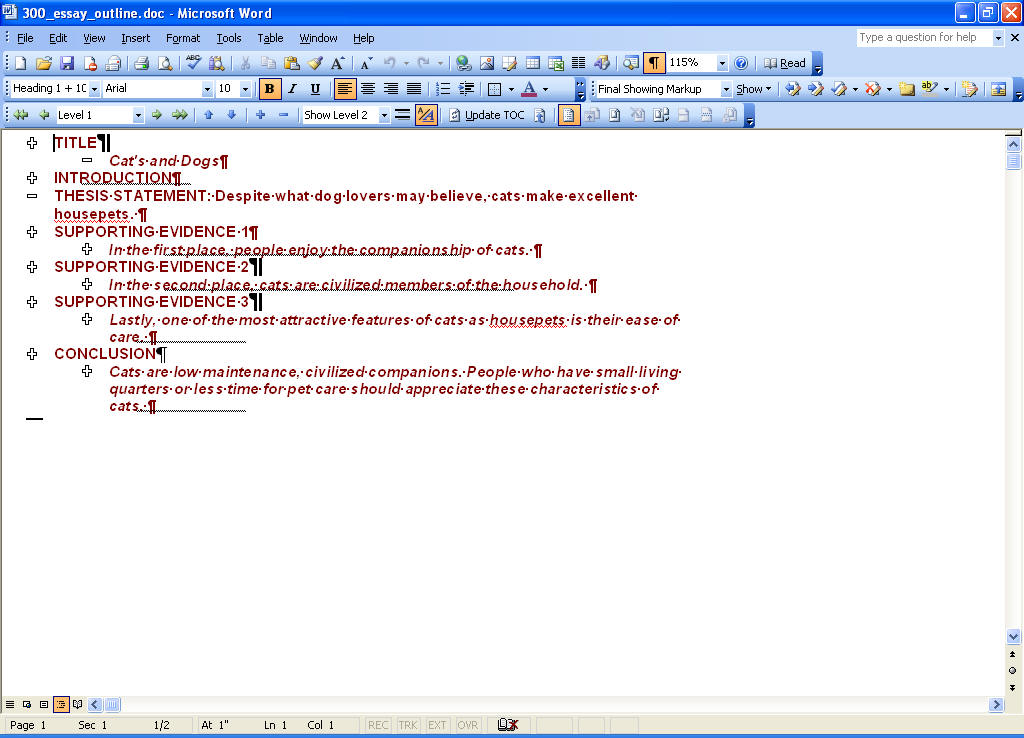Screen dimensions: 1024x738
Task: Open the Document Map icon
Action: click(x=630, y=63)
